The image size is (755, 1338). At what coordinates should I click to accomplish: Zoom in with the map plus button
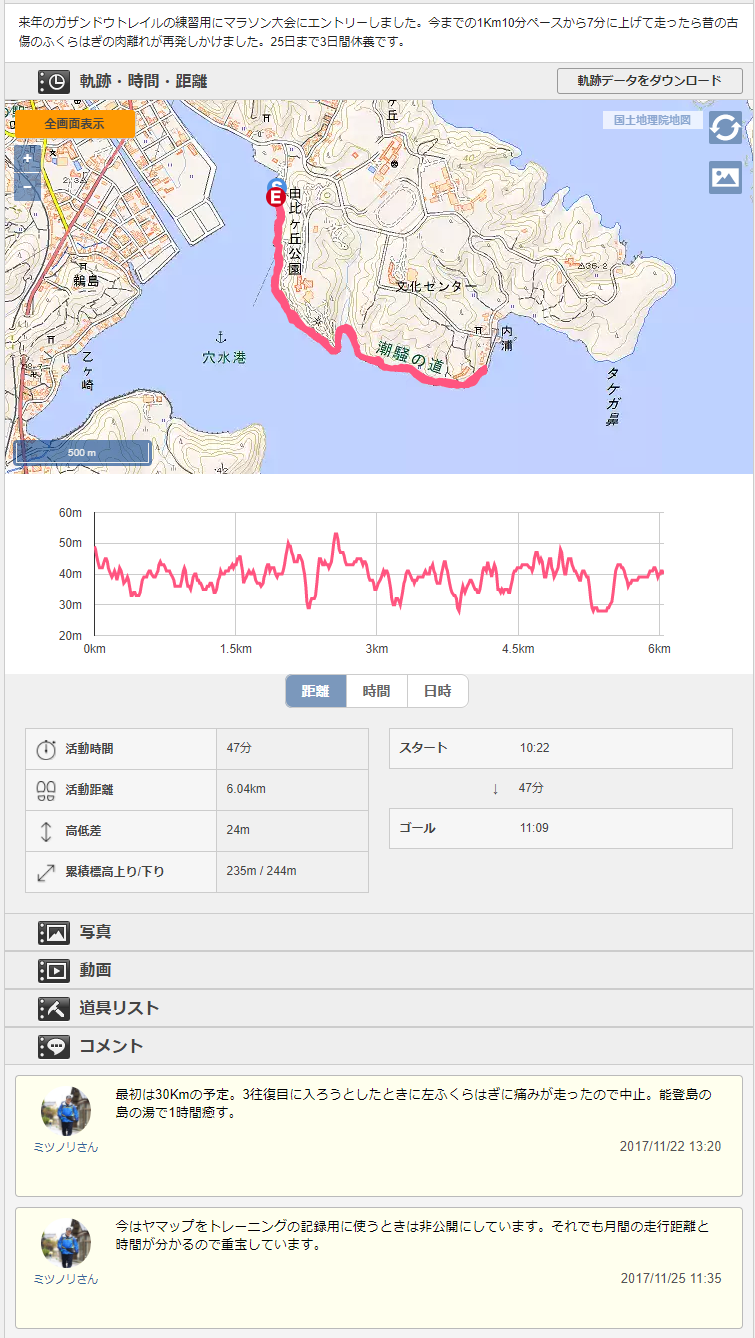click(x=27, y=158)
